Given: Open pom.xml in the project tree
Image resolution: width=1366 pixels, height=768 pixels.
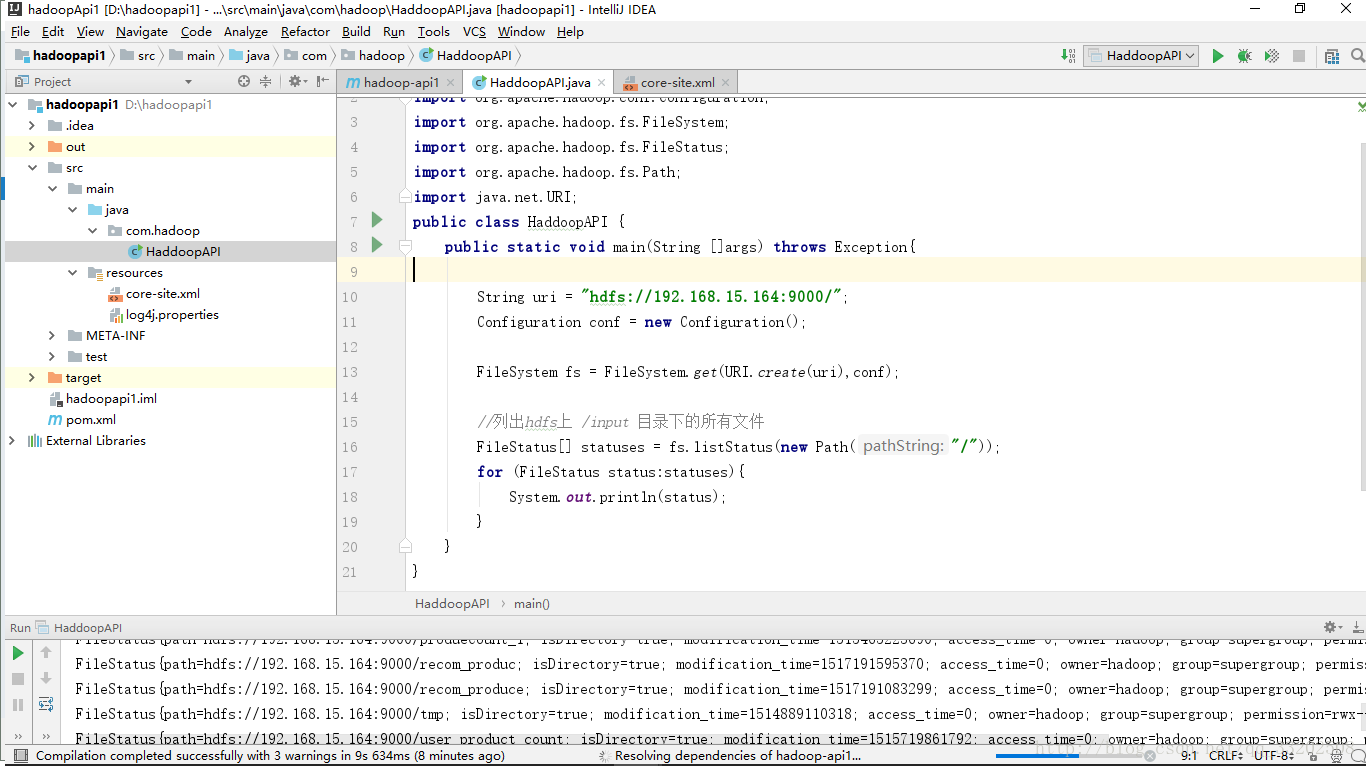Looking at the screenshot, I should click(90, 420).
